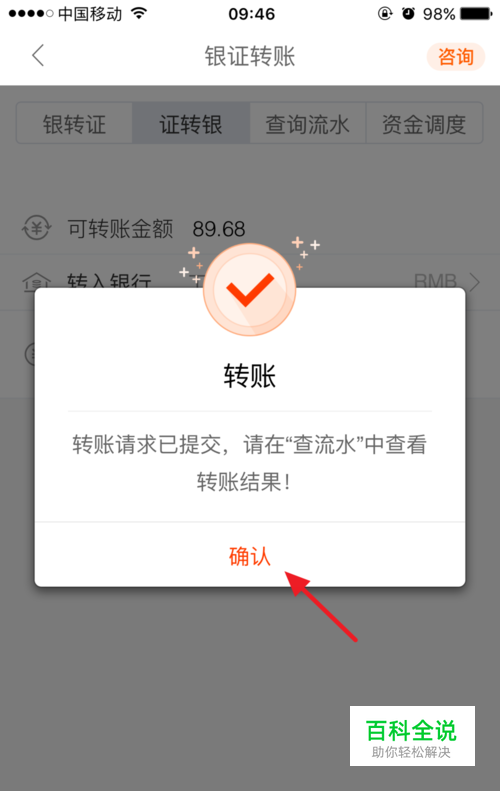
Task: Switch to the 银转证 tab
Action: [x=74, y=124]
